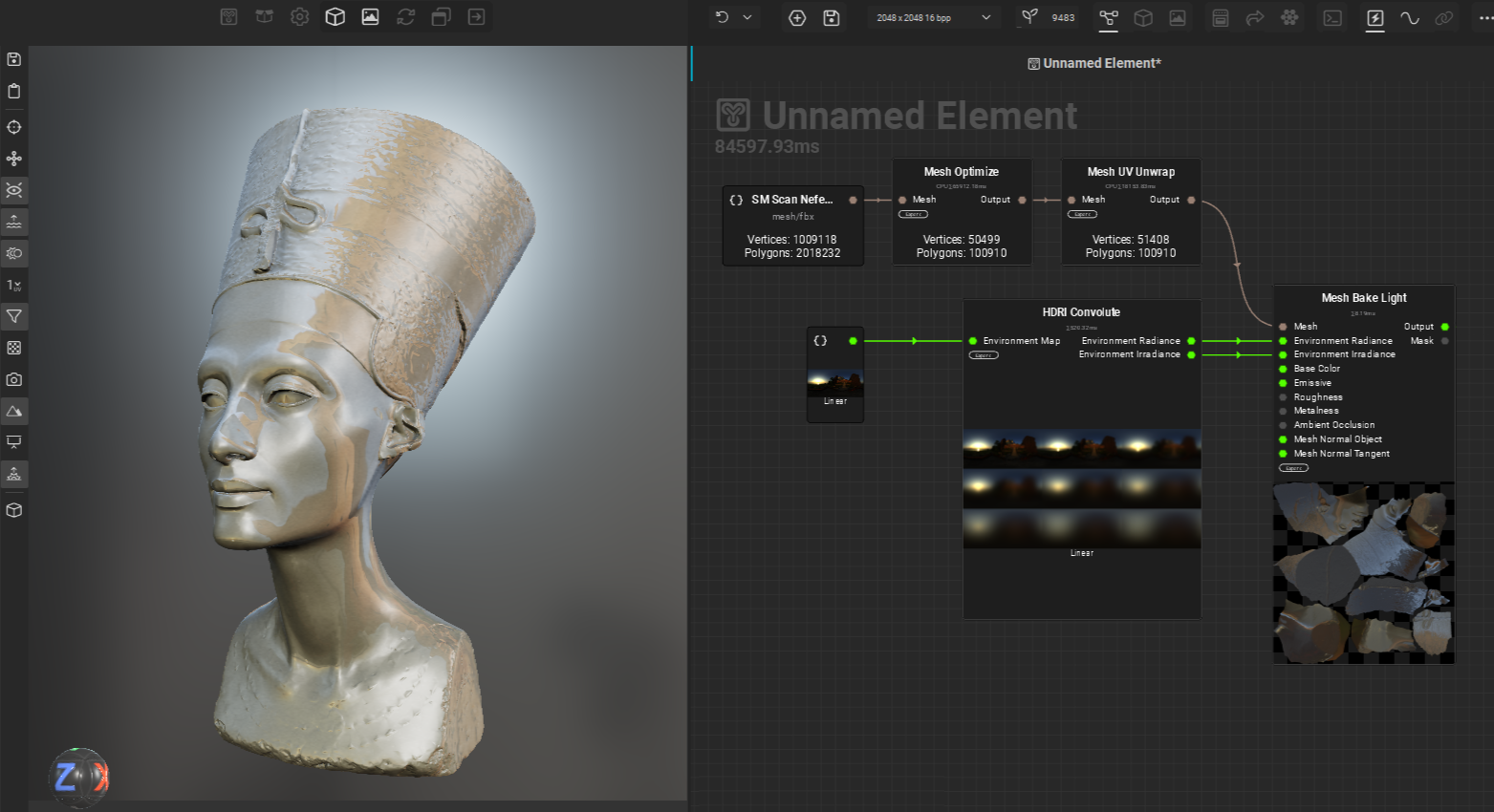Click the save icon in the viewport sidebar

point(14,59)
